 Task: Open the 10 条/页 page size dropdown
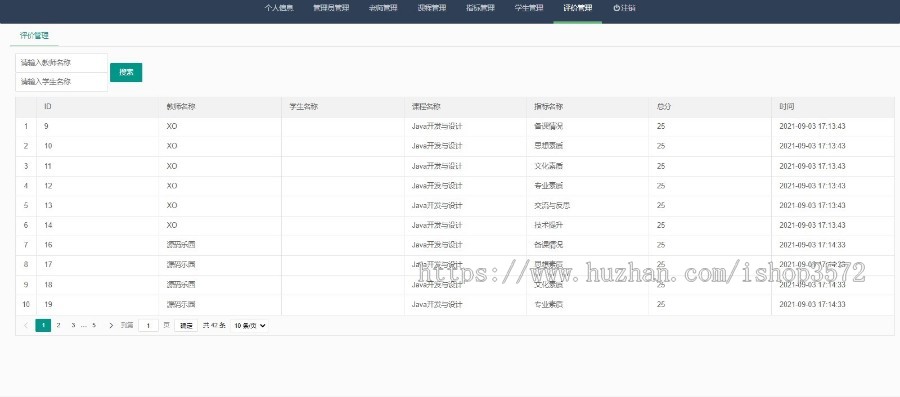click(x=249, y=325)
